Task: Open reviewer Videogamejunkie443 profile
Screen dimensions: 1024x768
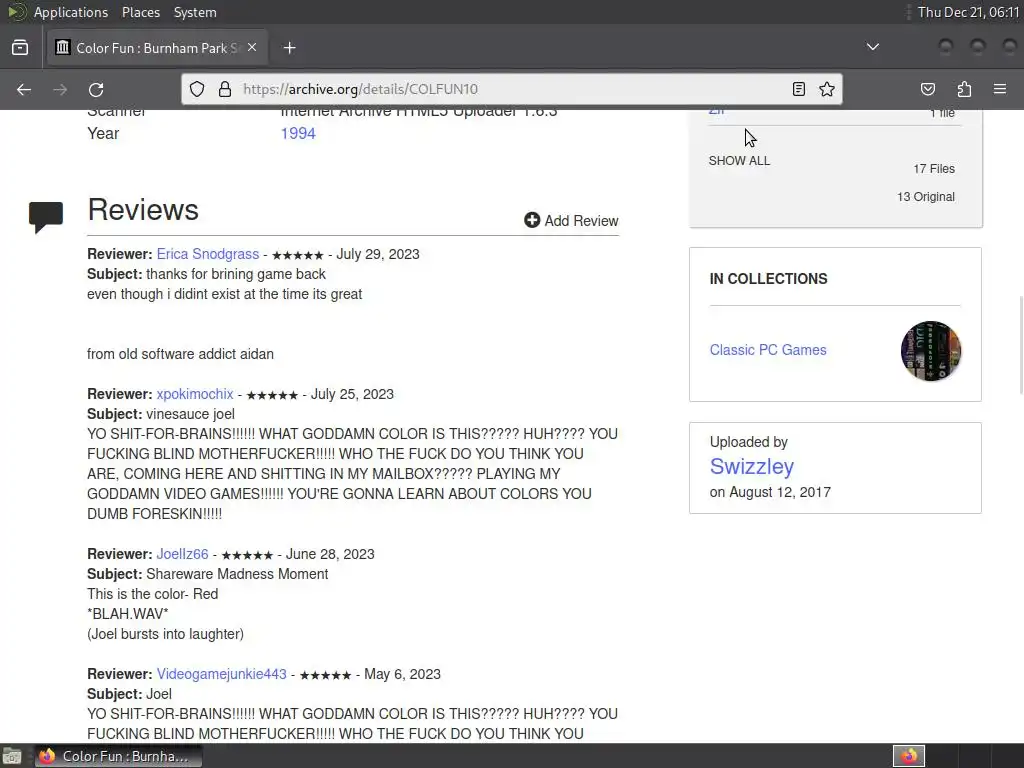Action: point(221,674)
